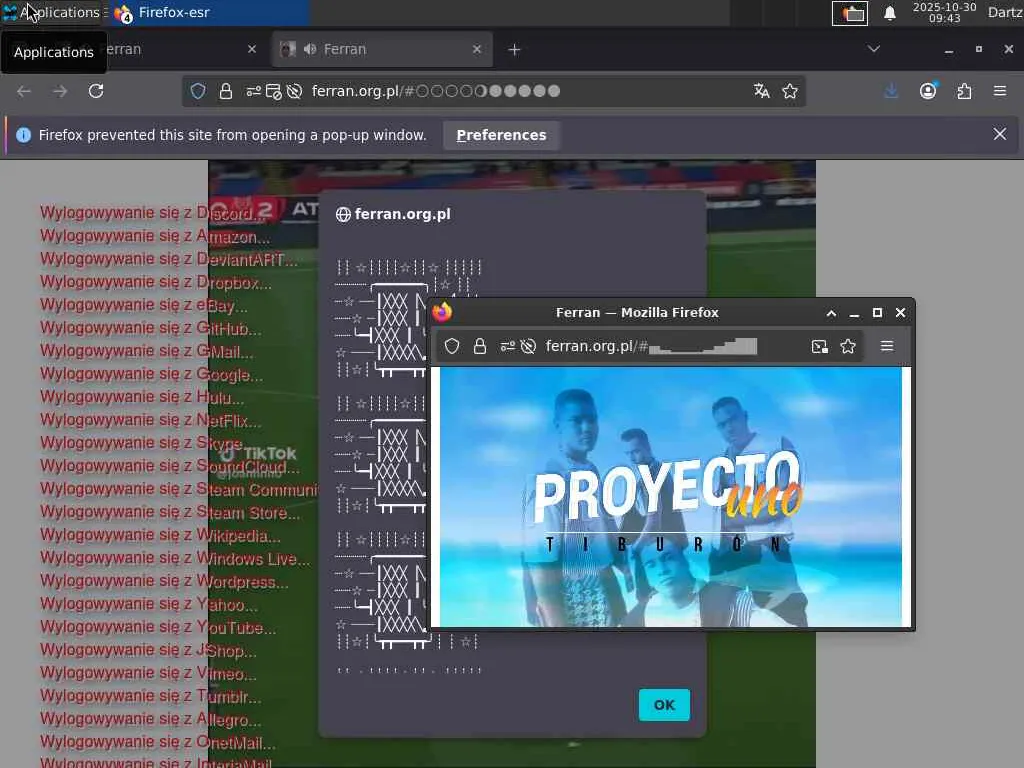This screenshot has width=1024, height=768.
Task: Open the Extensions puzzle icon
Action: (964, 91)
